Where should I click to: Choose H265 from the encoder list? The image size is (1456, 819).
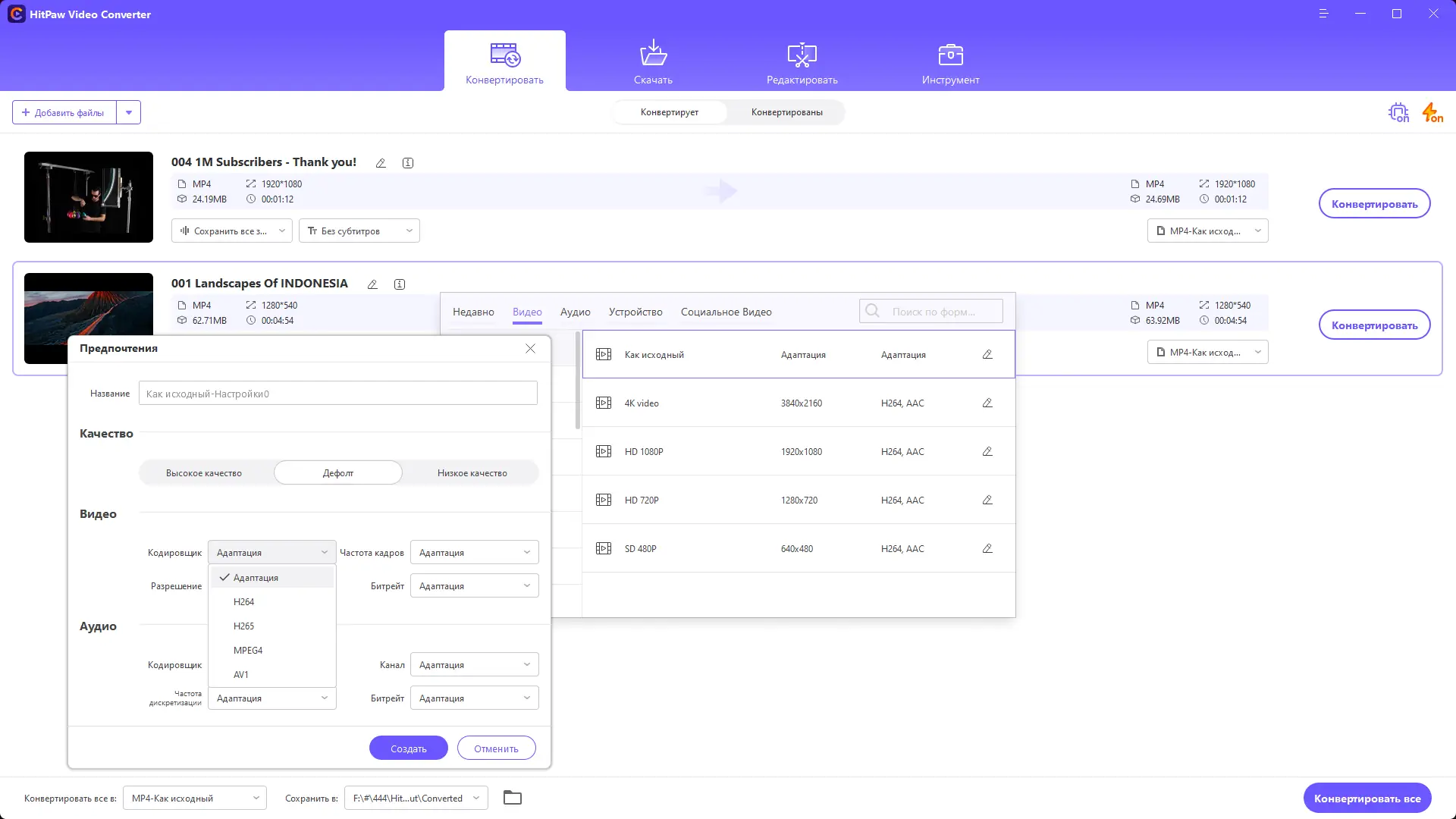(244, 626)
